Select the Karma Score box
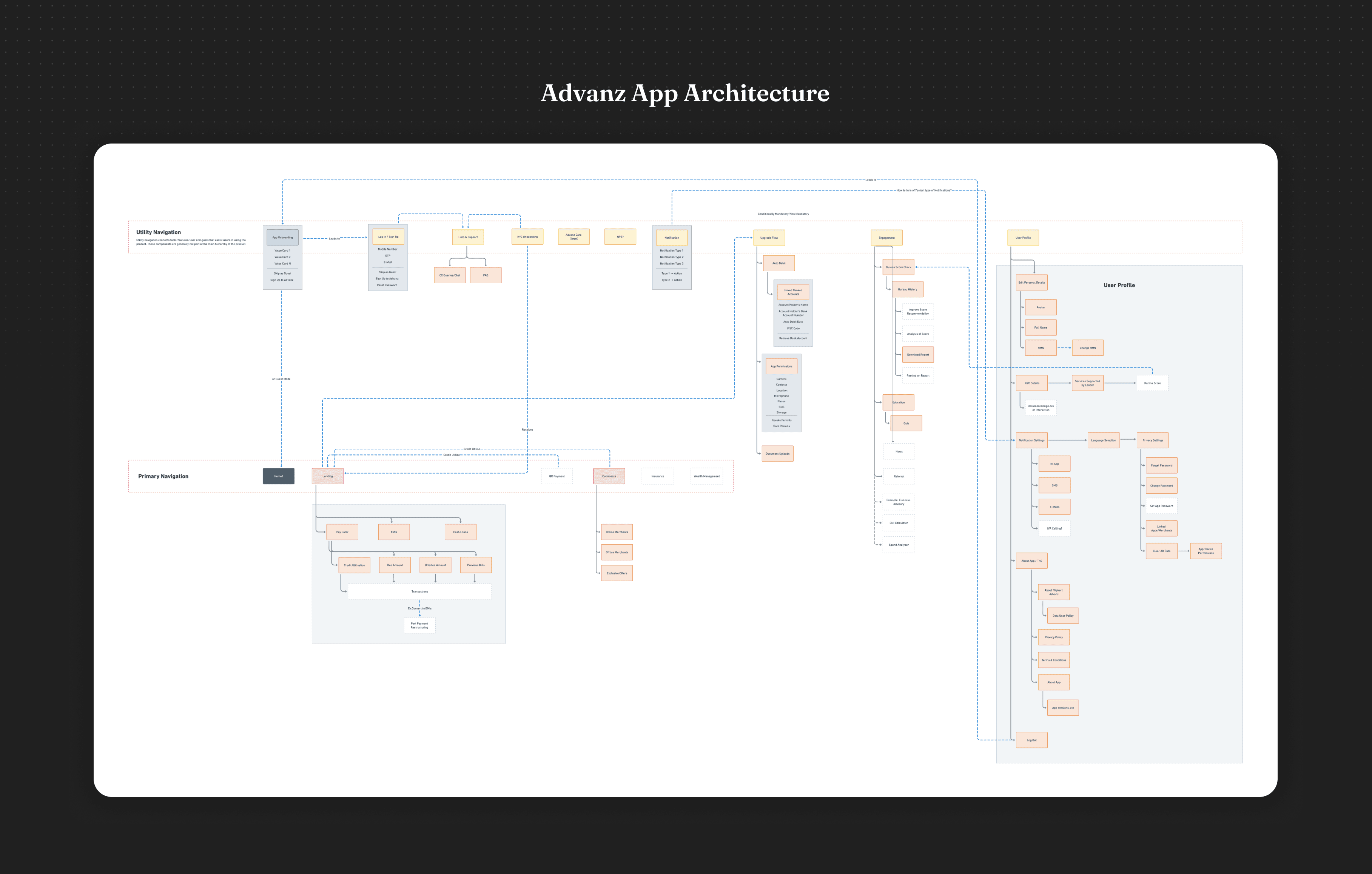 (x=1152, y=383)
